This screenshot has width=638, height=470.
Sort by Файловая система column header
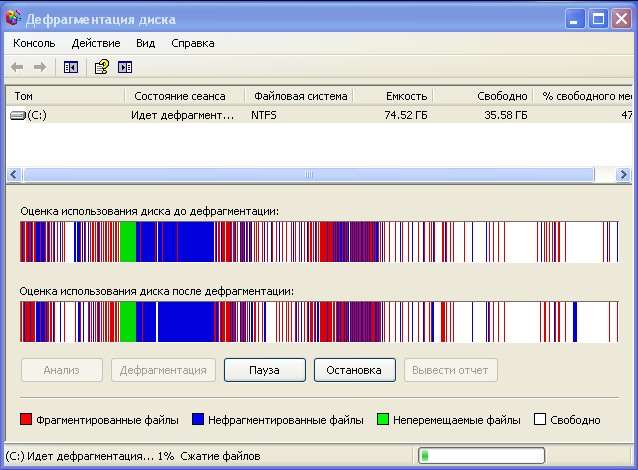click(299, 96)
